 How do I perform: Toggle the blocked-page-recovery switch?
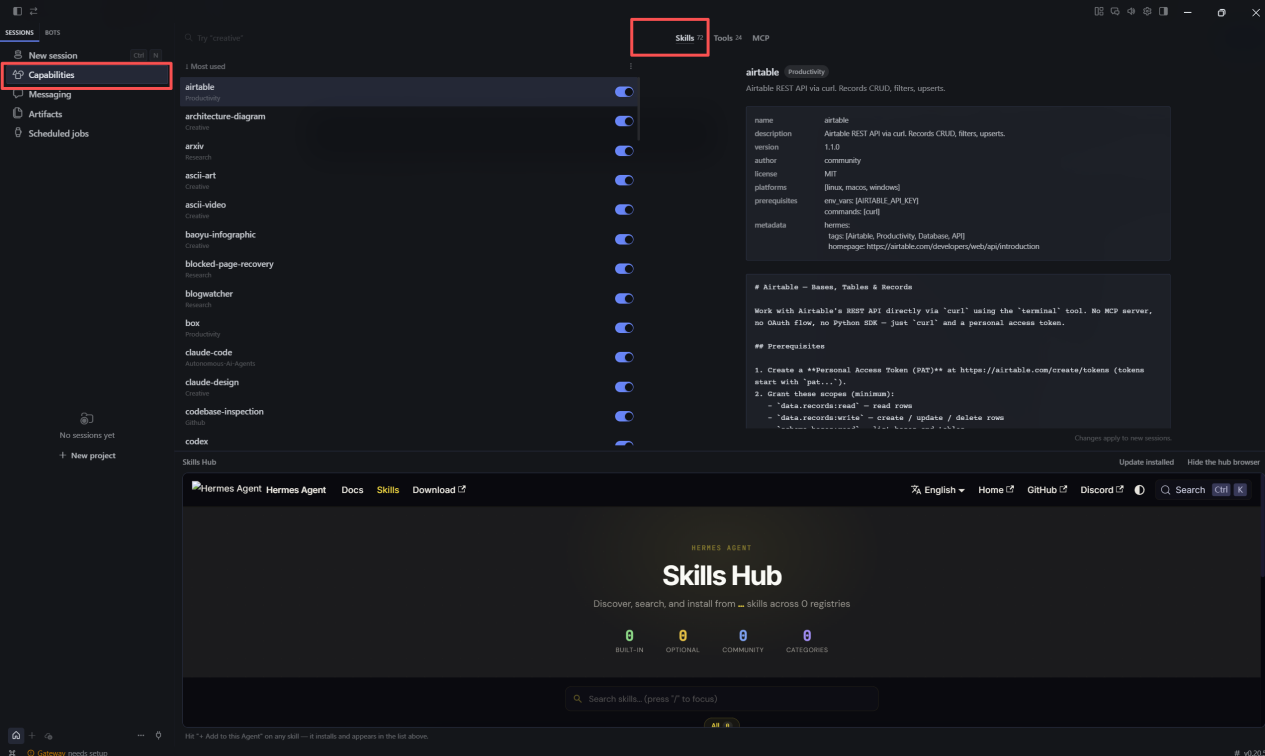pos(624,269)
